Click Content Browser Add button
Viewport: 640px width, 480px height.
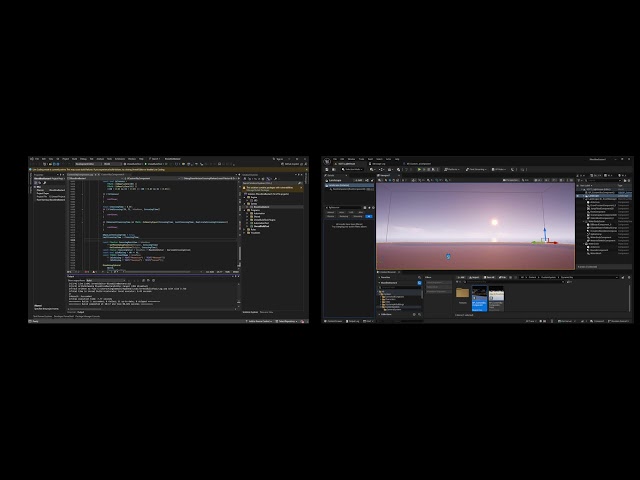461,278
